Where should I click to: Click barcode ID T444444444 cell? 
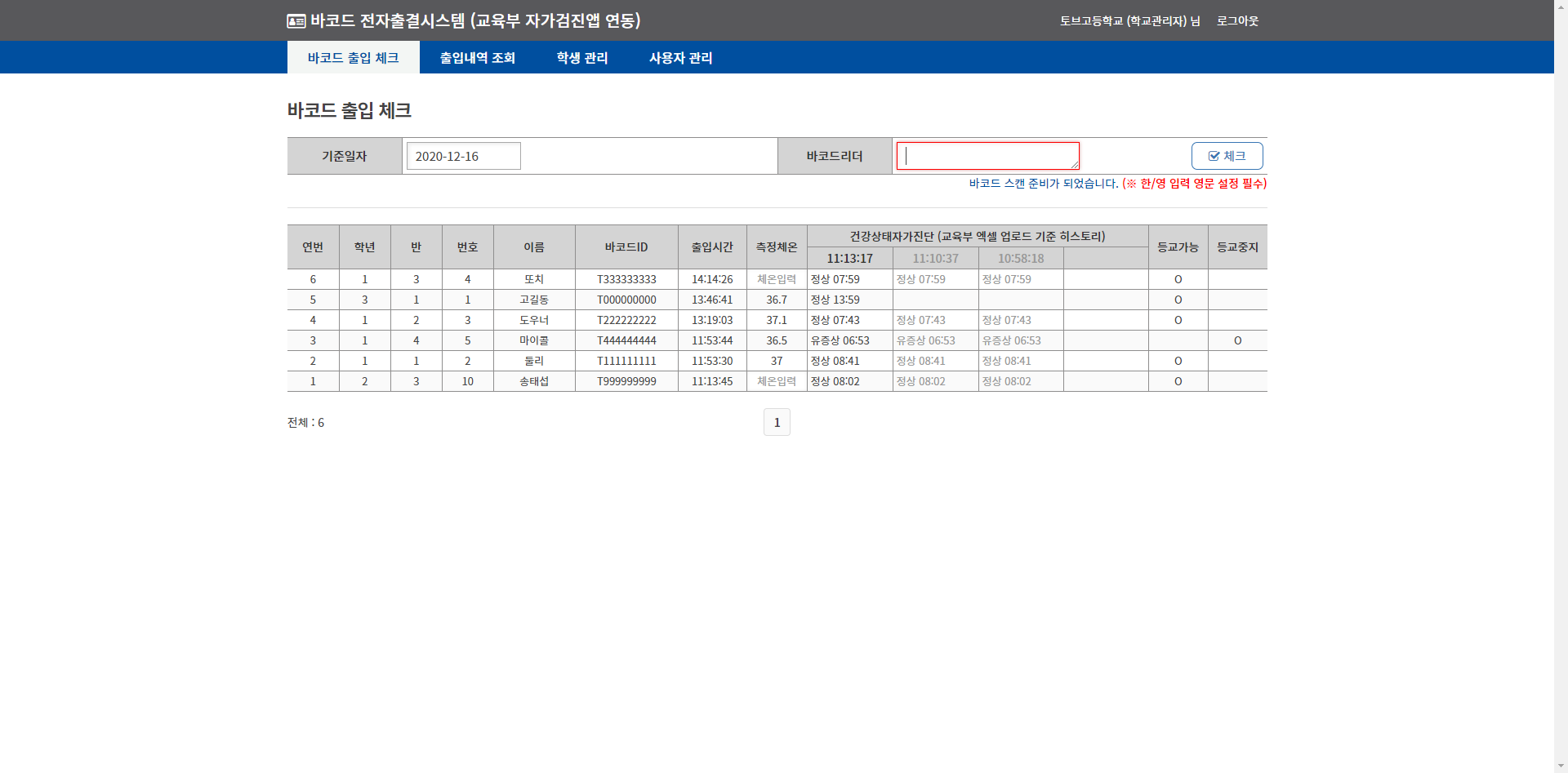(x=626, y=340)
